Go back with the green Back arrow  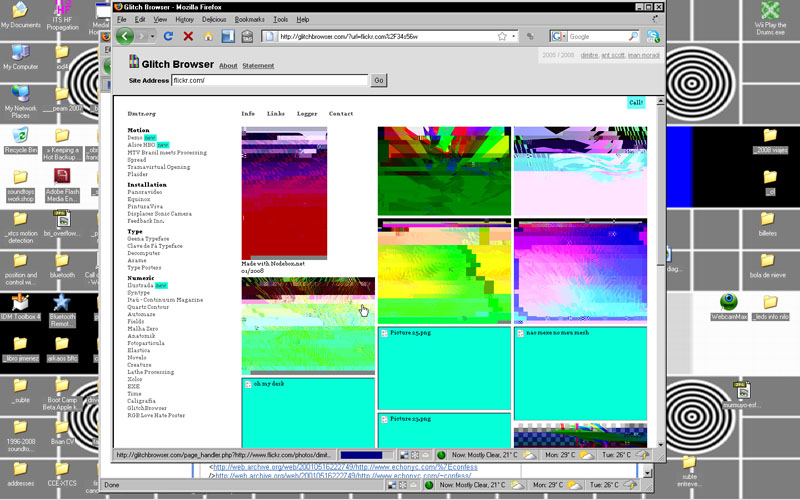[125, 36]
